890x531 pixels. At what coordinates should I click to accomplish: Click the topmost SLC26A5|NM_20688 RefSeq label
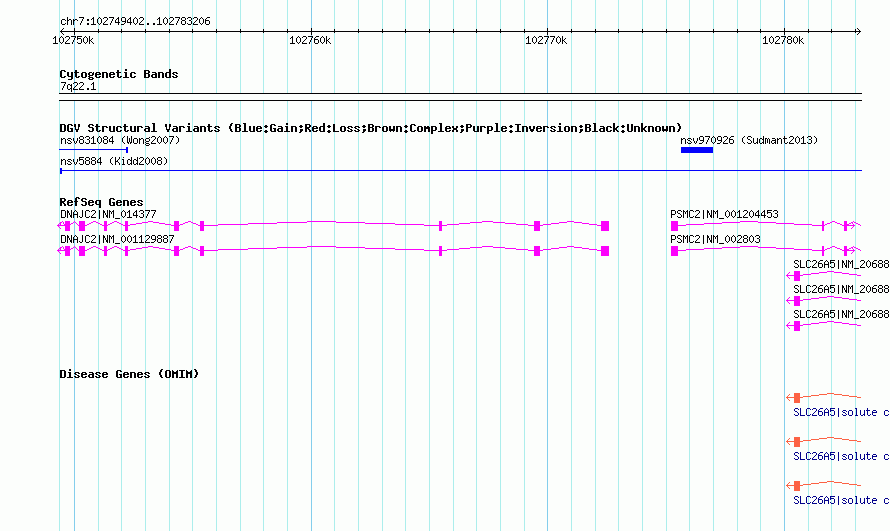click(x=841, y=264)
